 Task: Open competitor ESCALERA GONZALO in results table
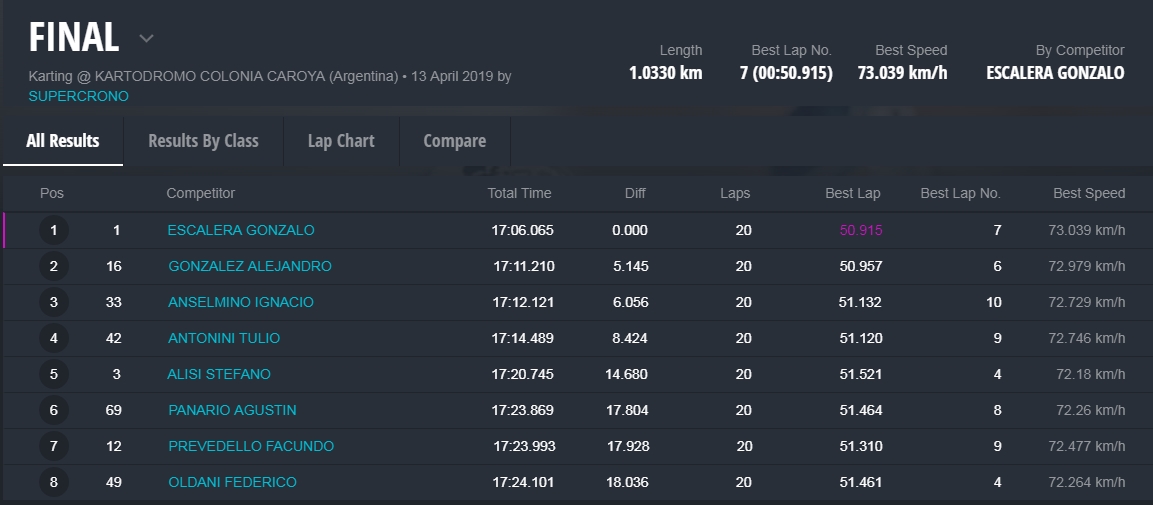click(240, 230)
